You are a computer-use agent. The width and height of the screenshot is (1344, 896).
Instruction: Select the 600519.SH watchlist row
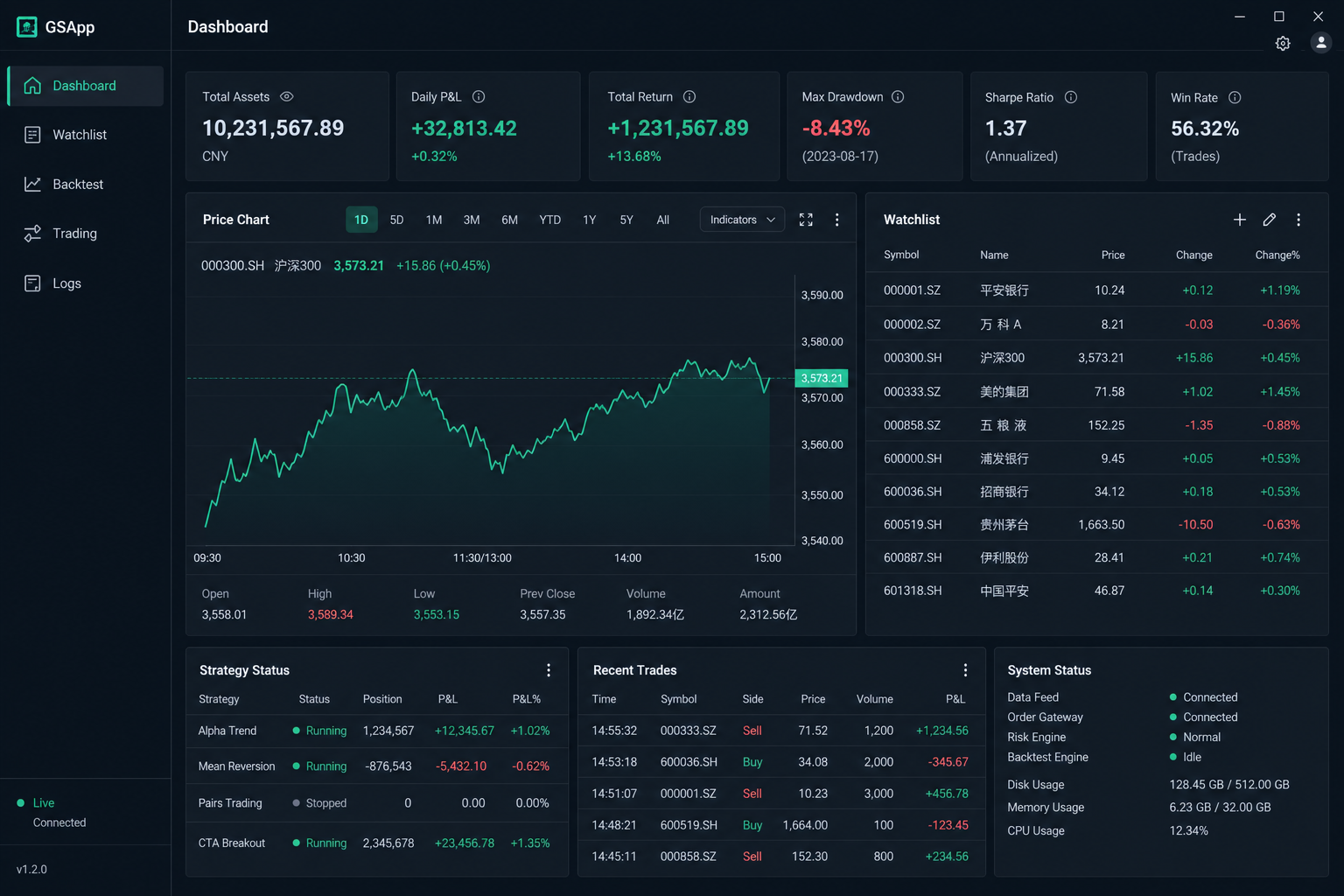click(1097, 525)
